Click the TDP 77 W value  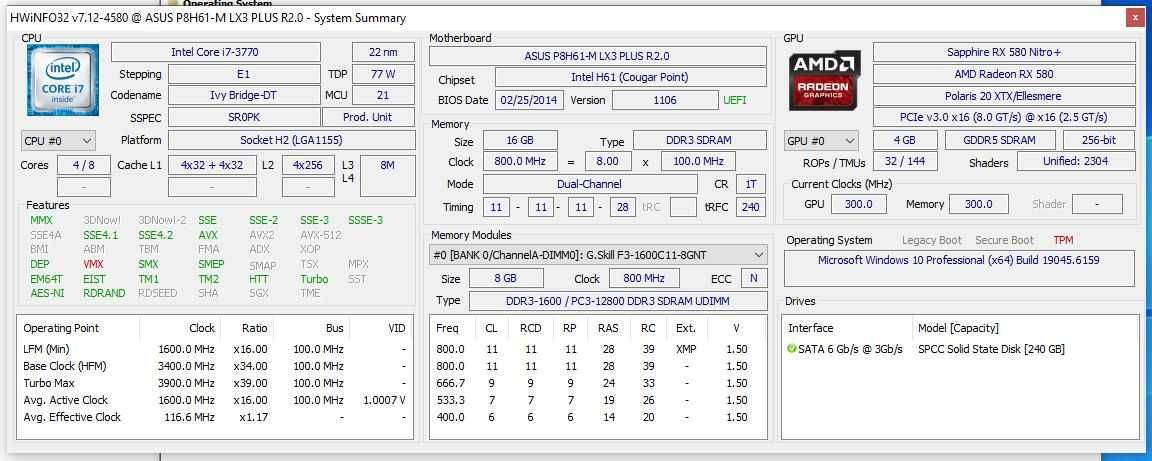click(384, 74)
